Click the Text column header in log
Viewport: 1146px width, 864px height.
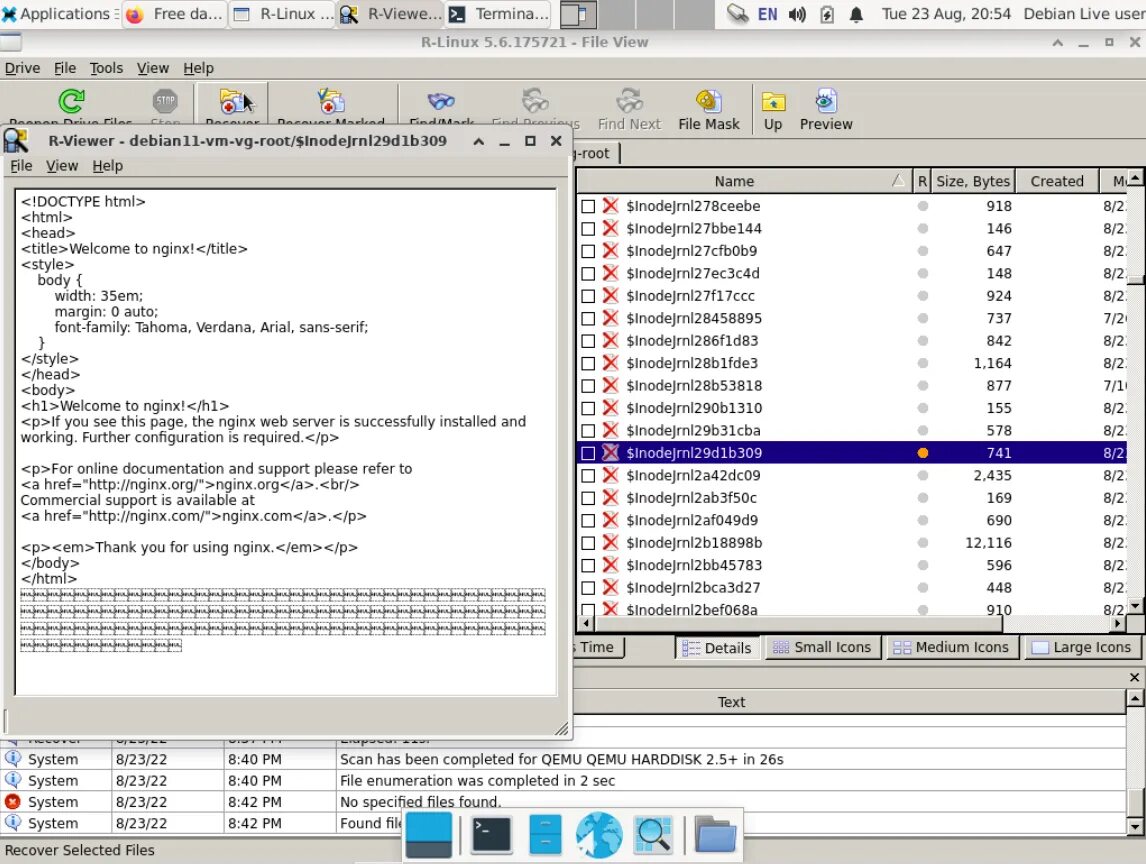[731, 702]
